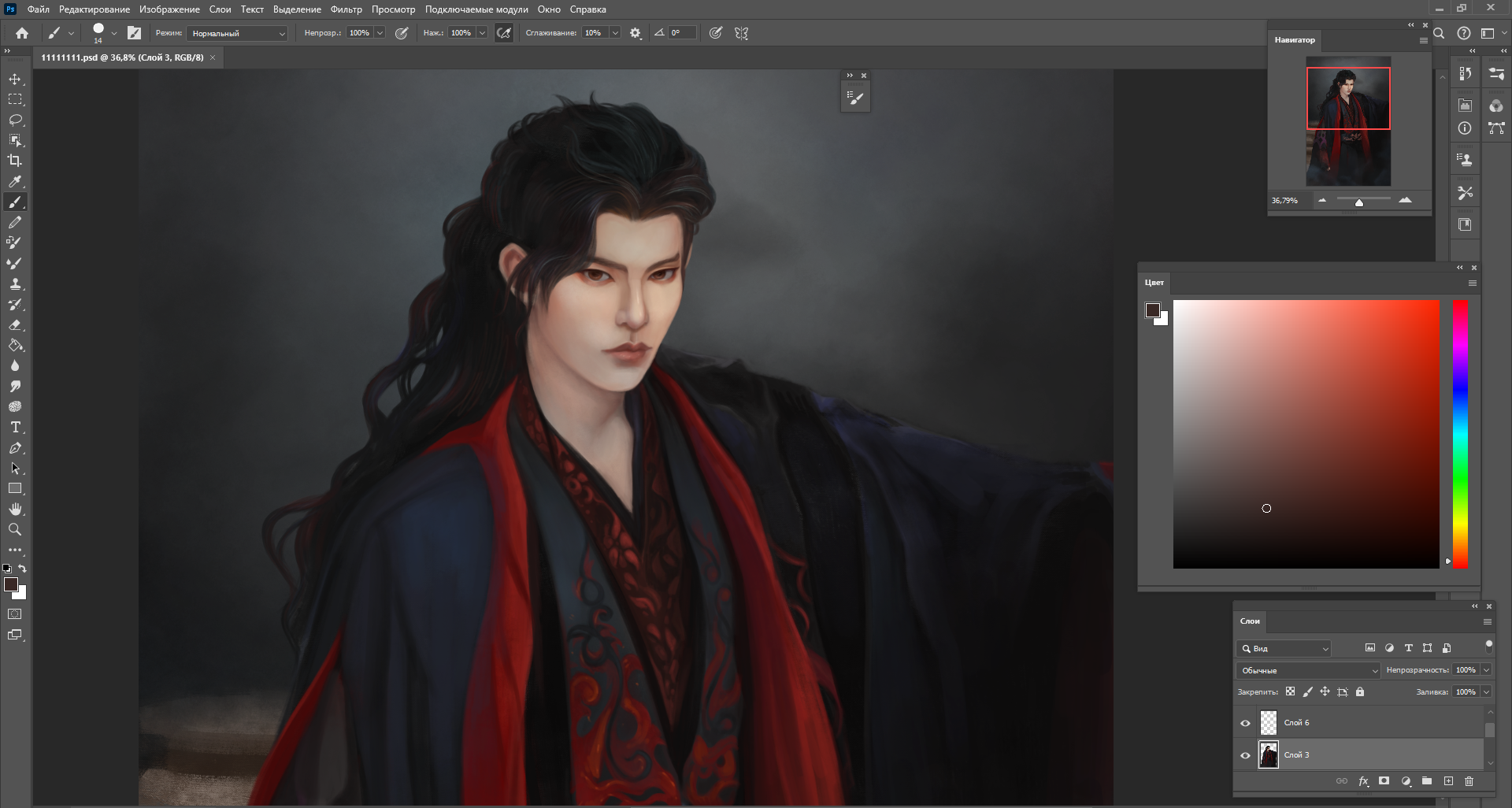Toggle pressure for opacity button
This screenshot has width=1512, height=808.
pos(402,33)
